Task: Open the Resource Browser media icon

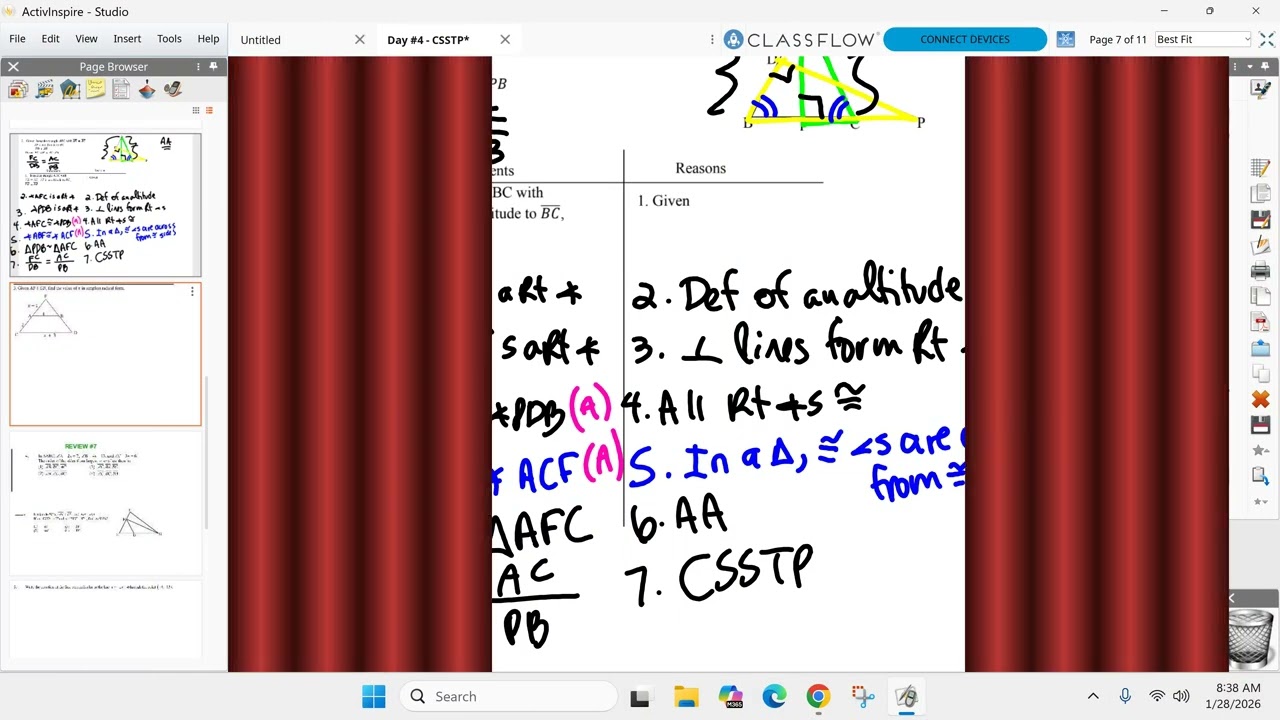Action: point(44,89)
